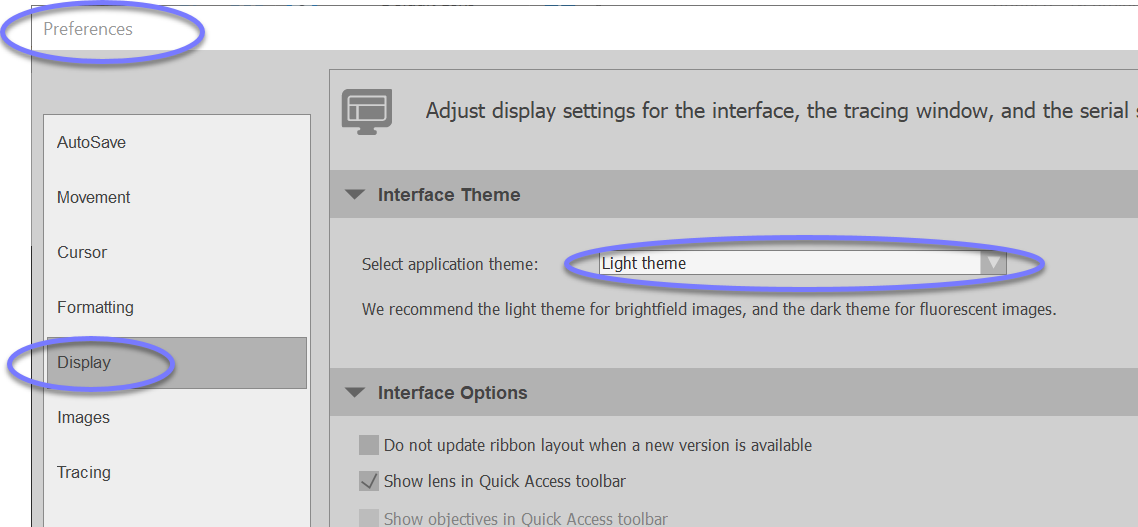Enable 'Do not update ribbon layout' checkbox
Screen dimensions: 1138x527
coord(369,445)
